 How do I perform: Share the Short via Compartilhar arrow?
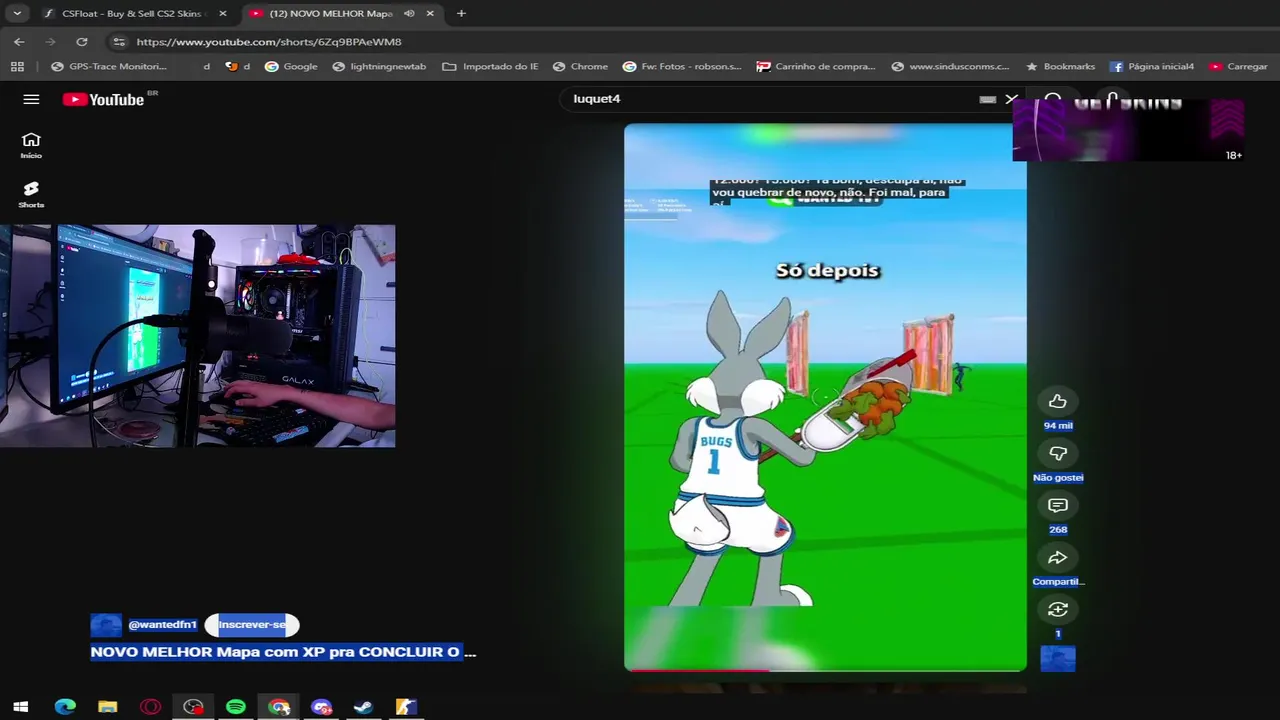pyautogui.click(x=1057, y=557)
